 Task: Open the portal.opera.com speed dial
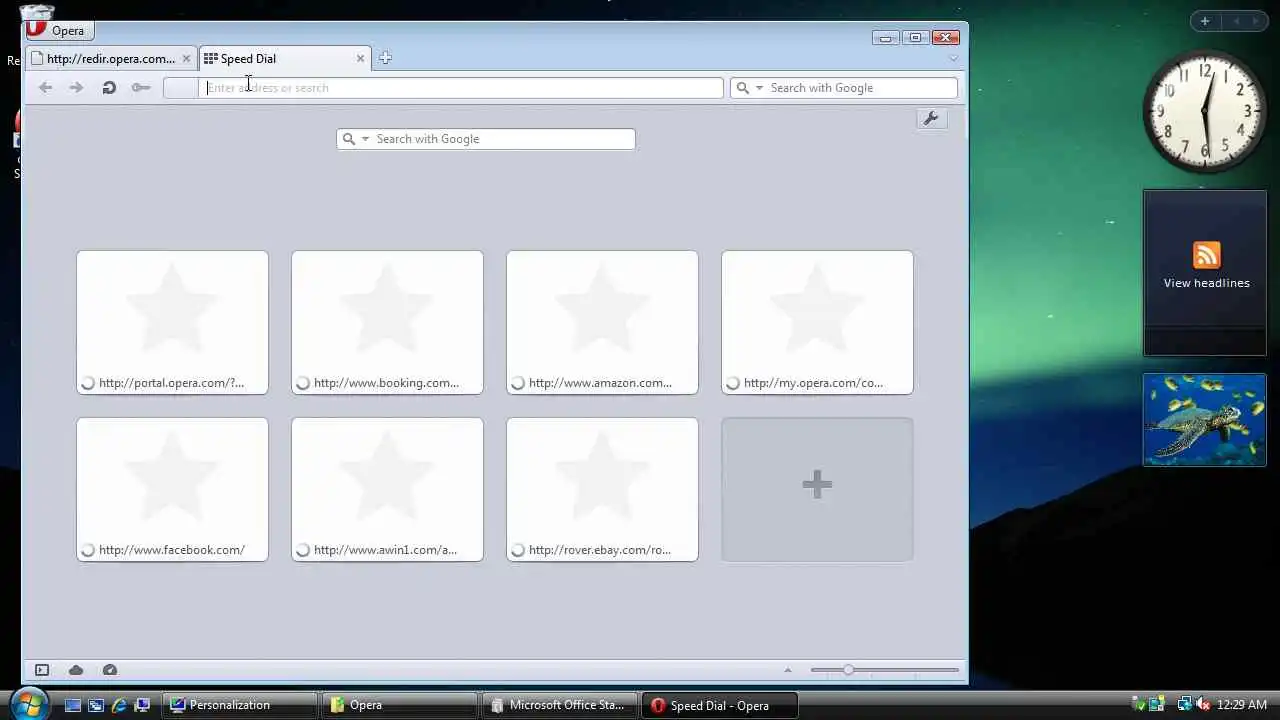coord(172,322)
